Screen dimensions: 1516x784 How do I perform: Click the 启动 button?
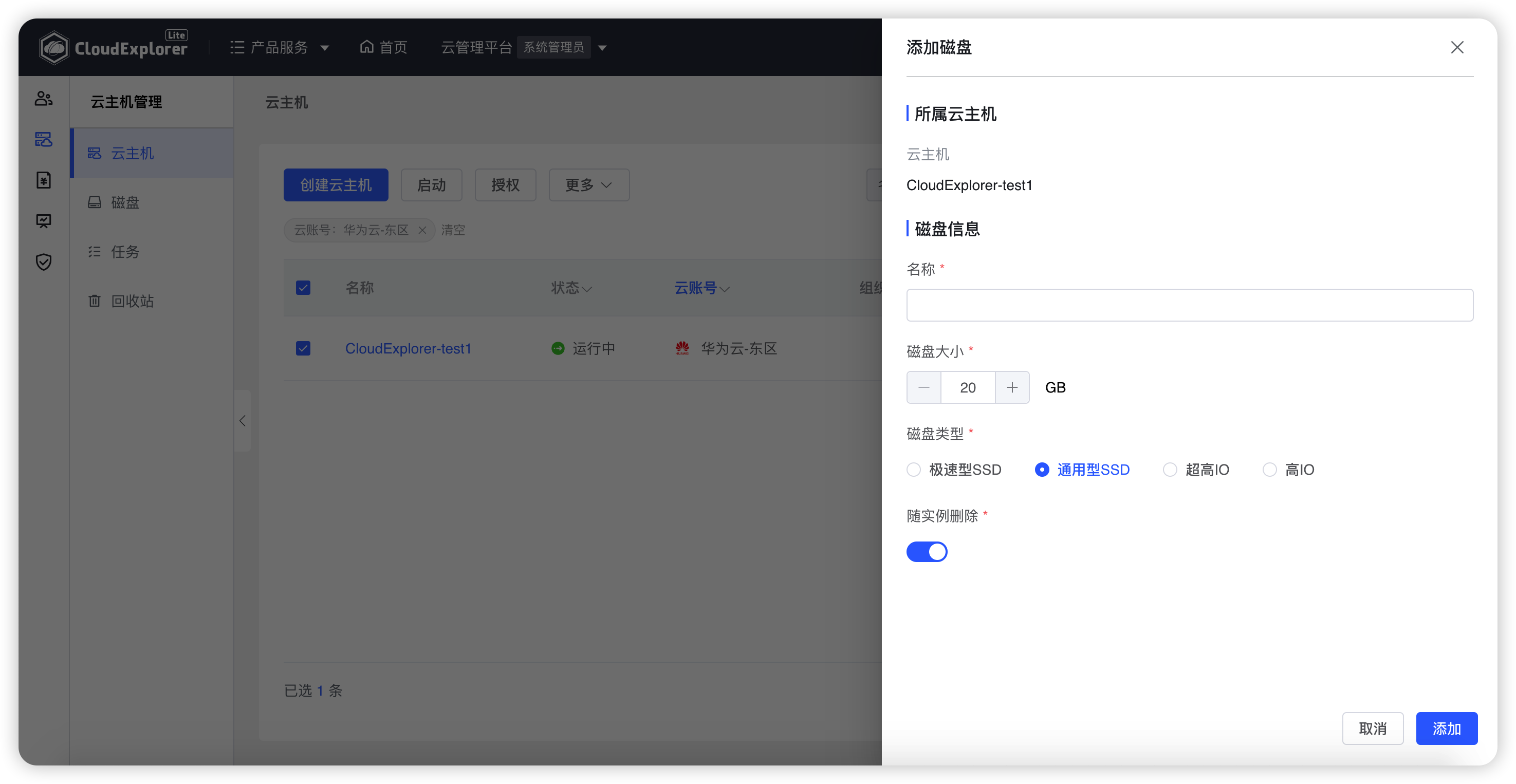click(431, 184)
